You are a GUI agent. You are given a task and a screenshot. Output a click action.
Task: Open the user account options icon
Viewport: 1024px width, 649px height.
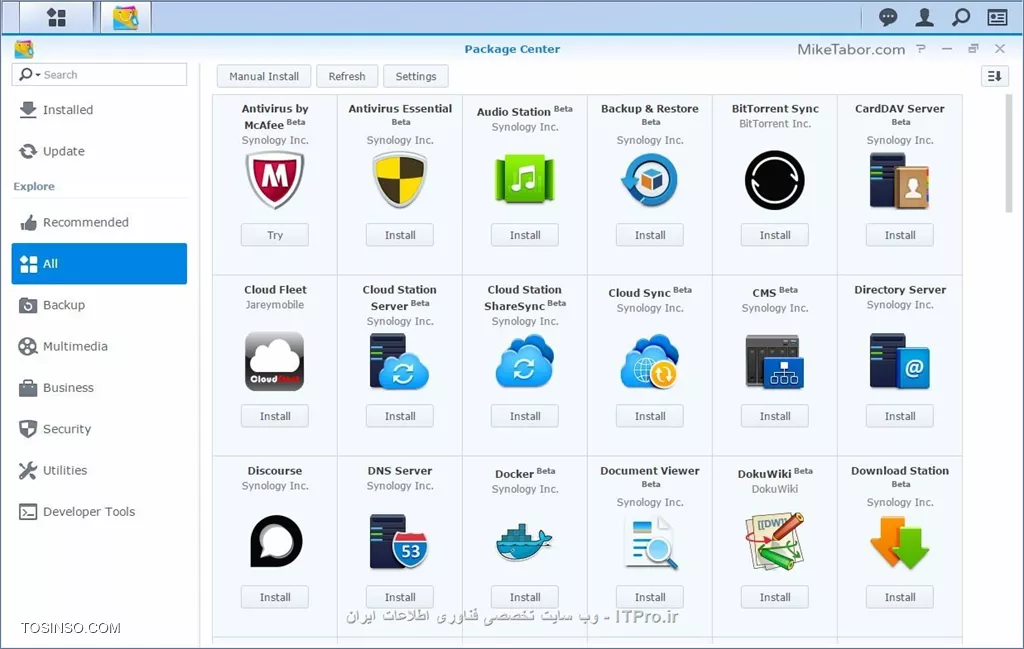pos(924,17)
